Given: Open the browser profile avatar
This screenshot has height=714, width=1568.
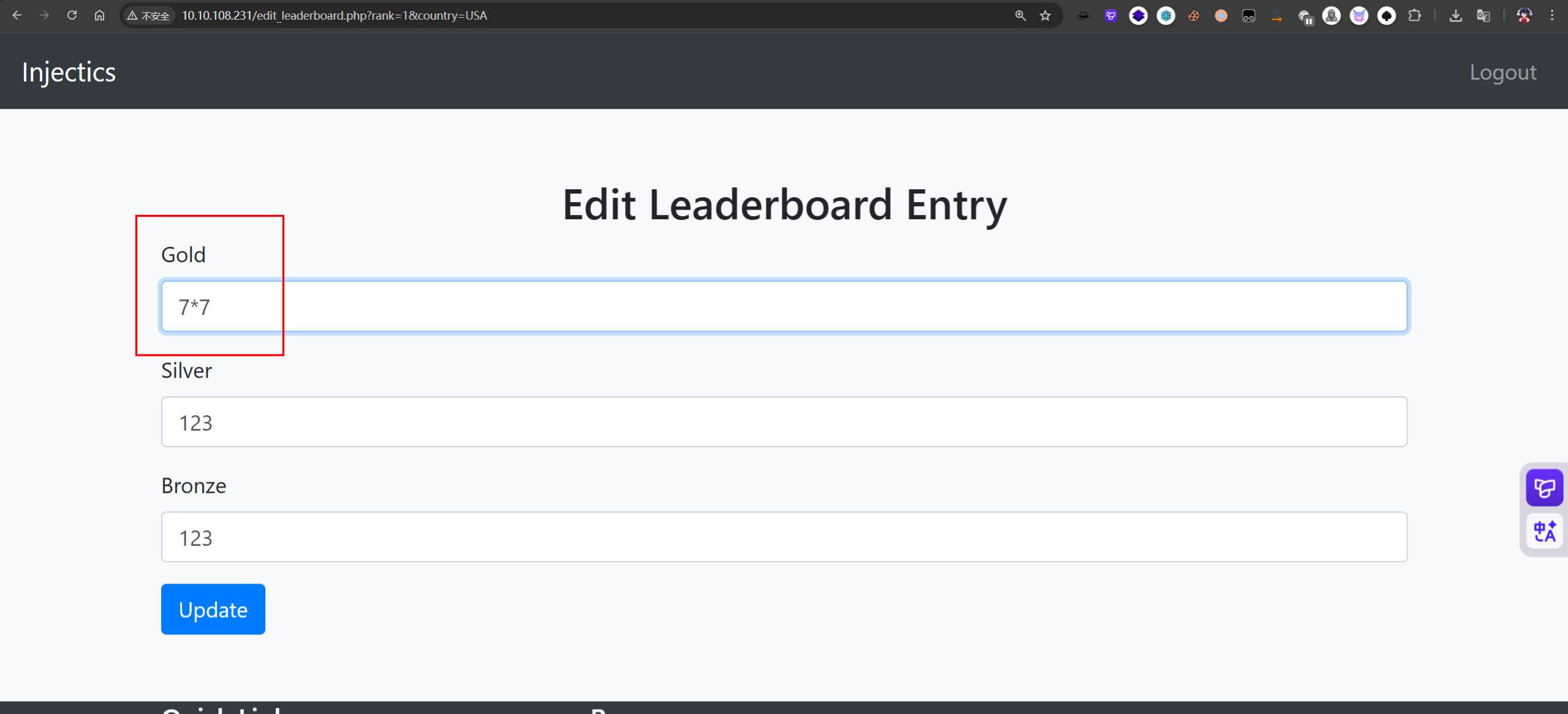Looking at the screenshot, I should tap(1524, 16).
